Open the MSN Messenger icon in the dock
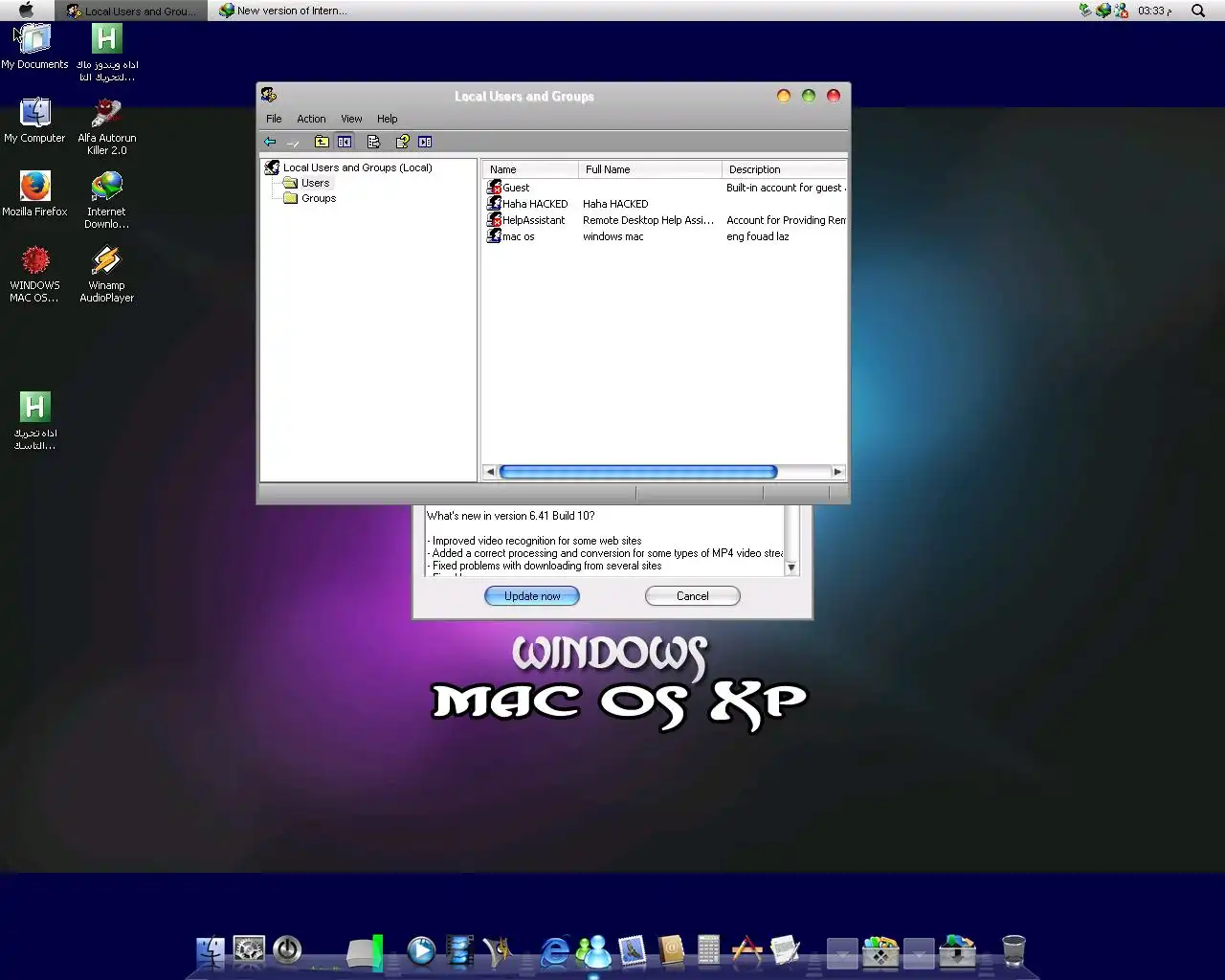 click(593, 951)
